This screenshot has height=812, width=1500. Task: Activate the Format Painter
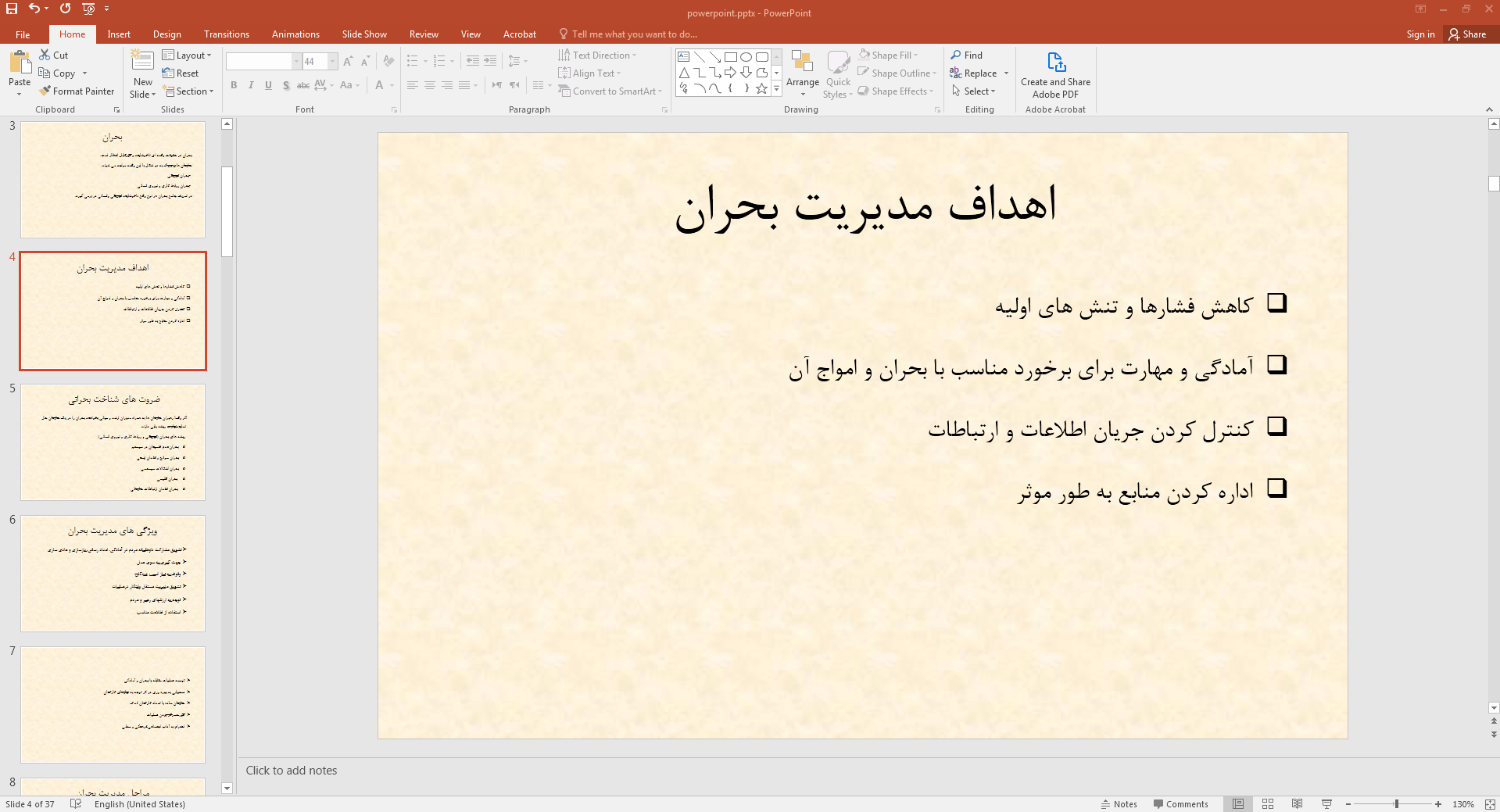point(77,91)
